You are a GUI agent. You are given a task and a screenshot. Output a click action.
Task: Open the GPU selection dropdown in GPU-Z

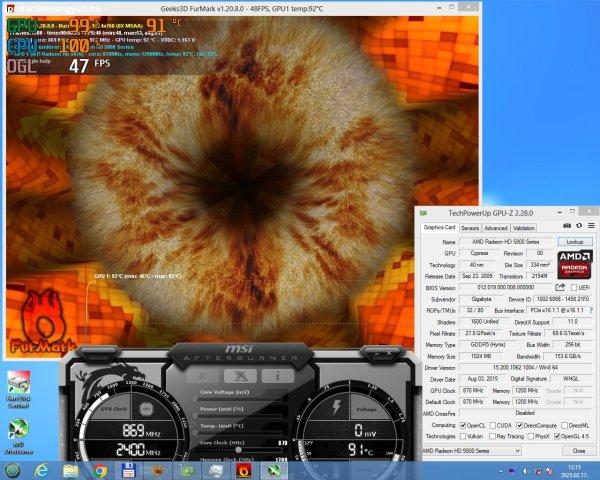click(471, 451)
